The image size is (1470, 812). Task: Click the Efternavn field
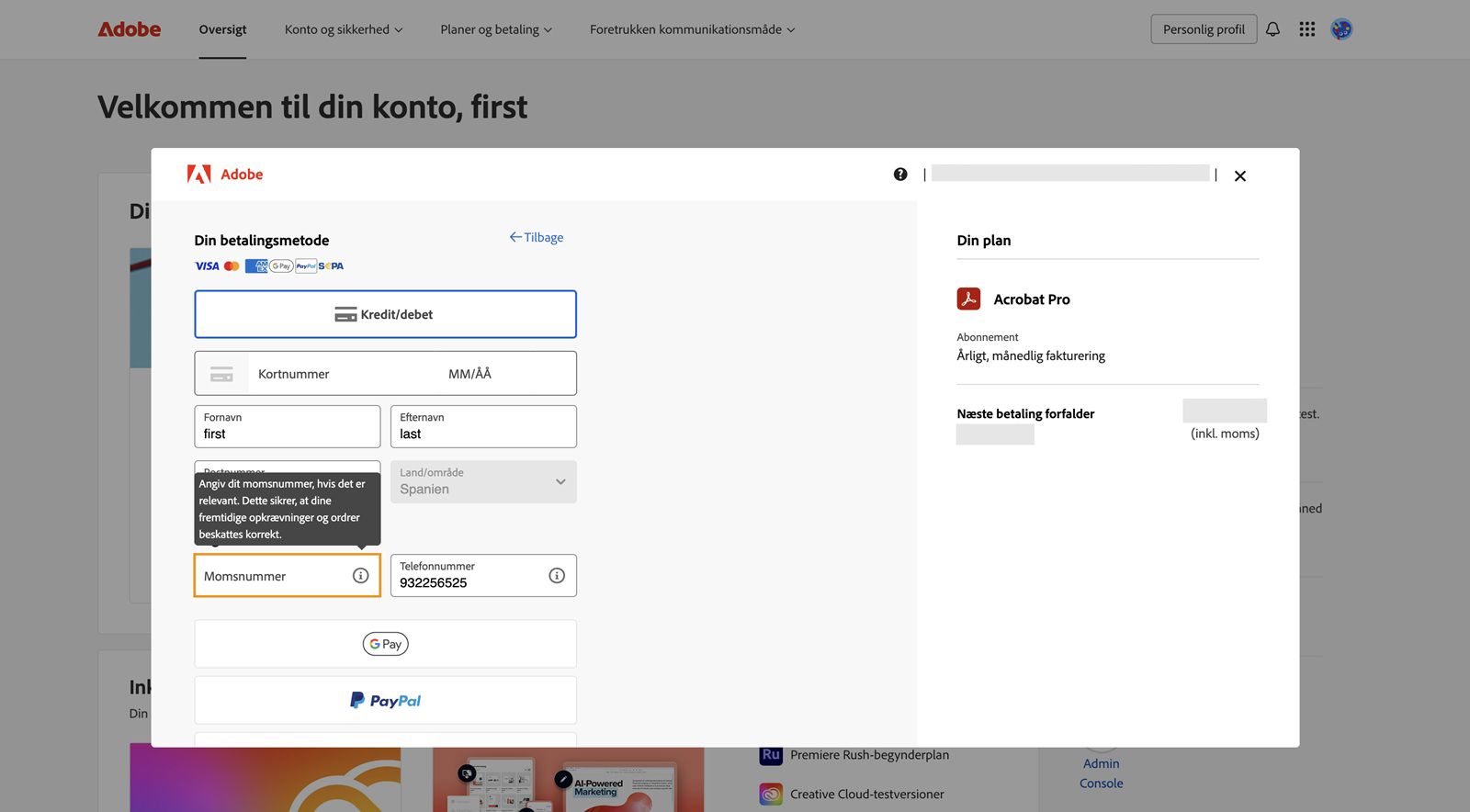(483, 426)
